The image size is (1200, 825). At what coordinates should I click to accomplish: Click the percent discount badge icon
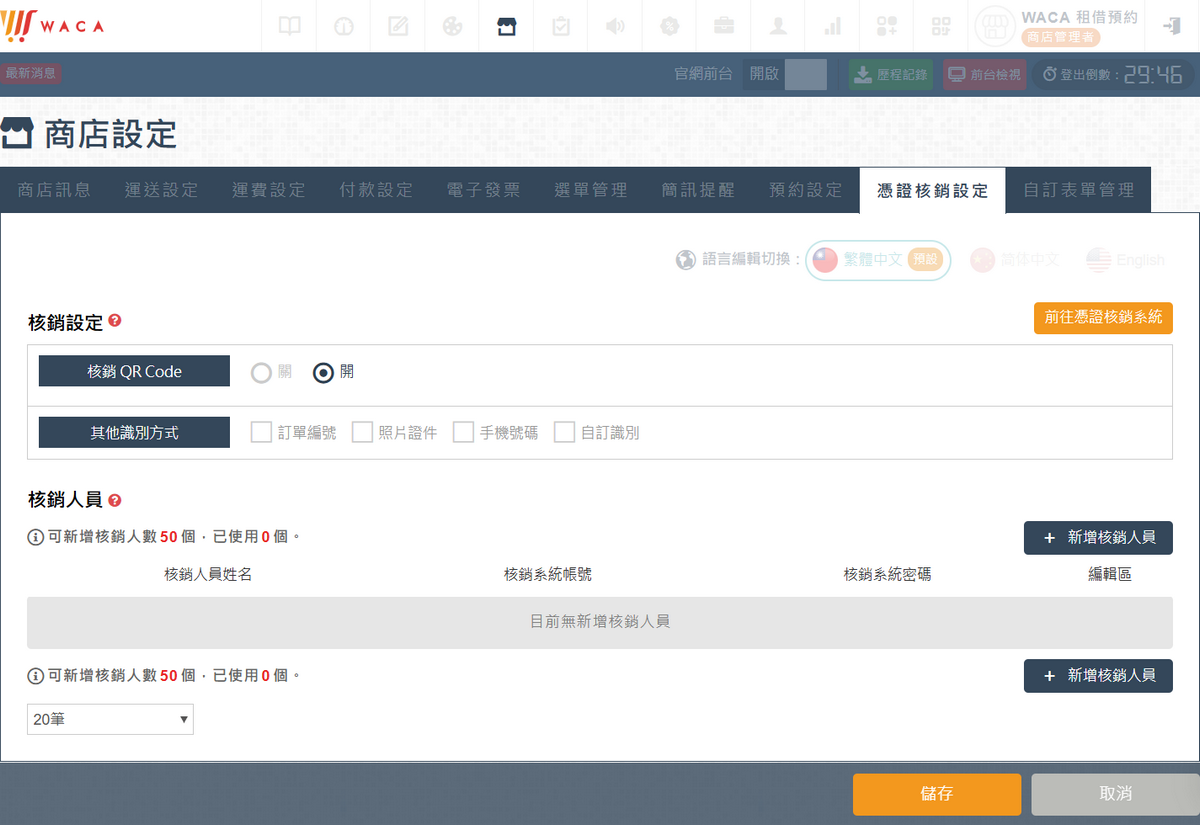[x=669, y=26]
